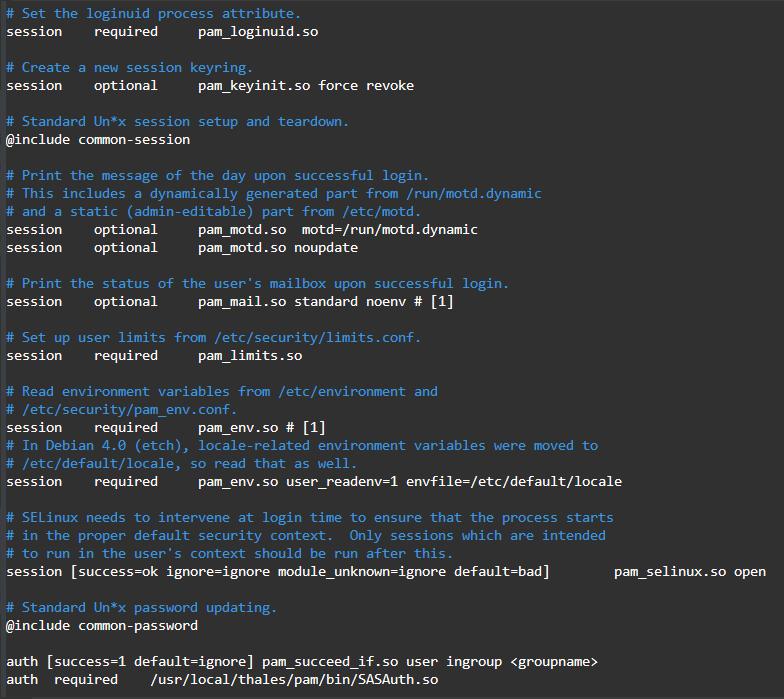Click the /etc/security/pam_env.conf comment line
The image size is (784, 699).
tap(122, 409)
